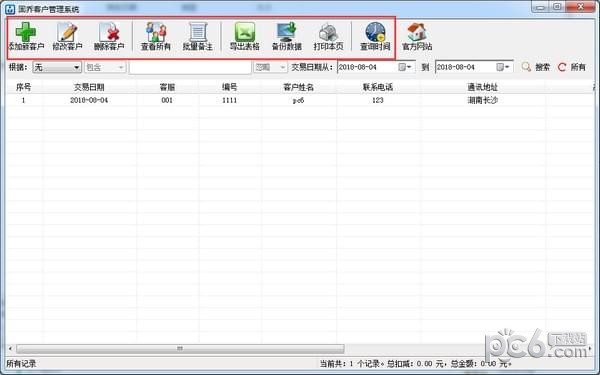Minimize the window
Viewport: 600px width, 375px height.
coord(541,7)
